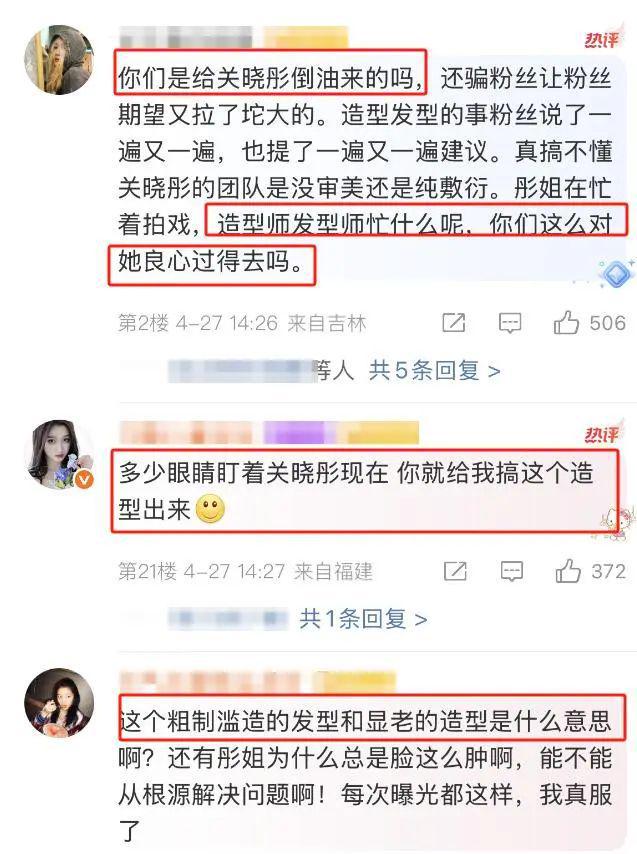Tap the orange verified V badge
The image size is (637, 854).
[x=84, y=480]
